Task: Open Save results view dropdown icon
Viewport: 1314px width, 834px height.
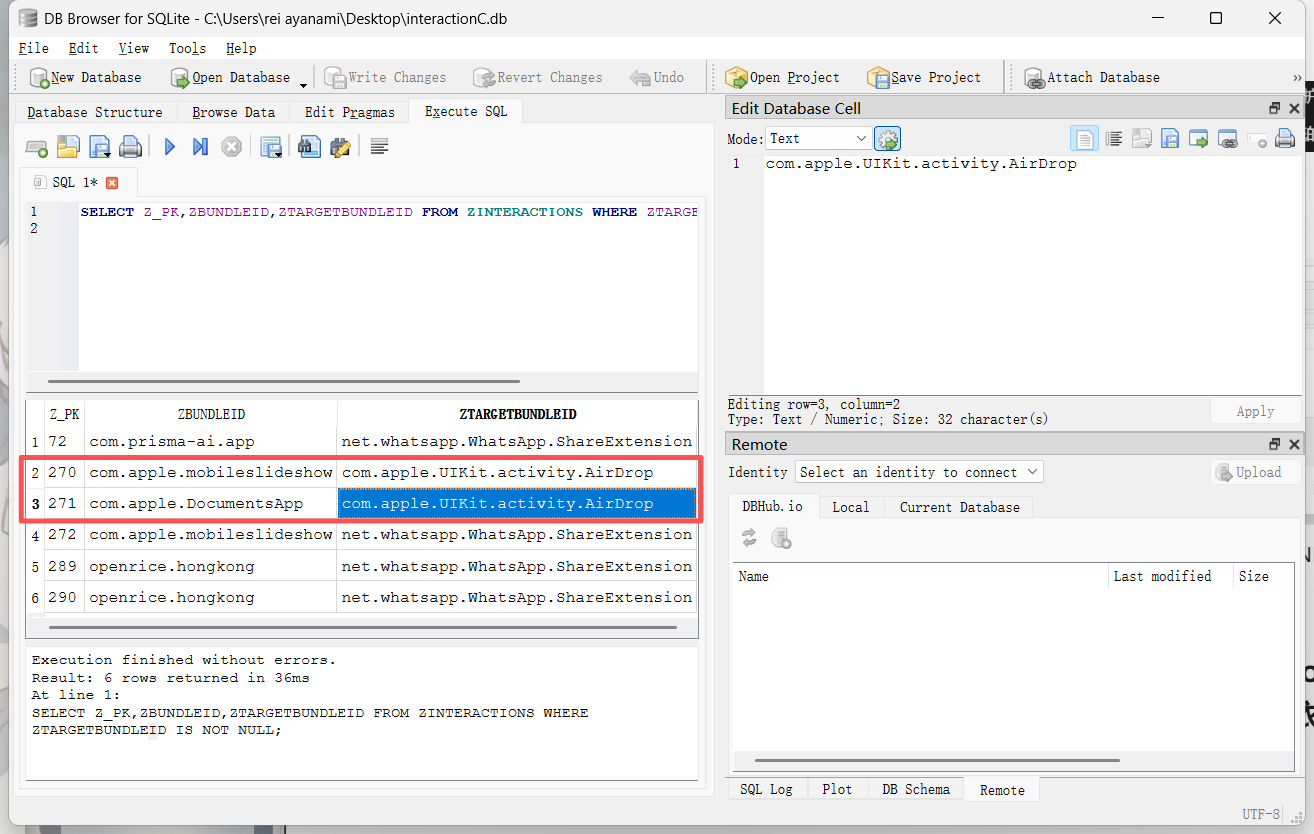Action: click(x=271, y=147)
